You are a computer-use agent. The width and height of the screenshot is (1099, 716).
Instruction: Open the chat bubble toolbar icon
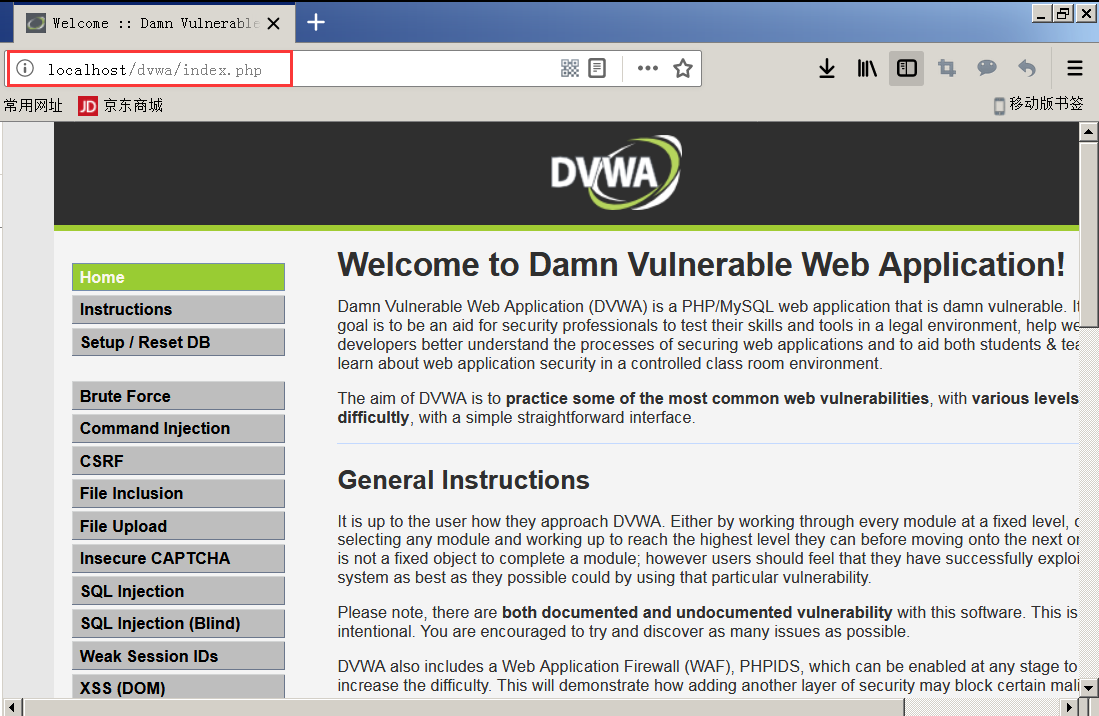(x=987, y=68)
